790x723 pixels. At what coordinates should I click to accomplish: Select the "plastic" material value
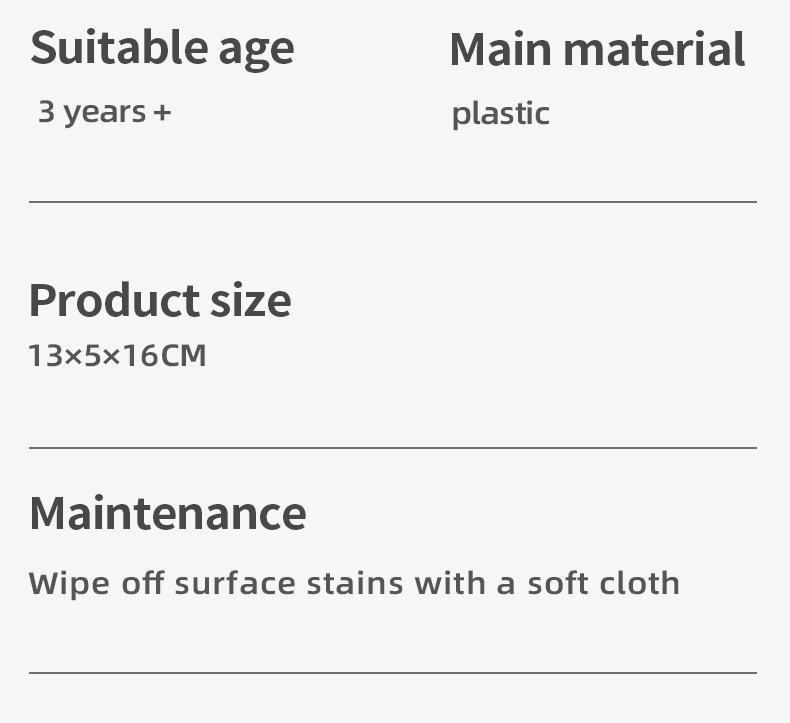pyautogui.click(x=500, y=113)
